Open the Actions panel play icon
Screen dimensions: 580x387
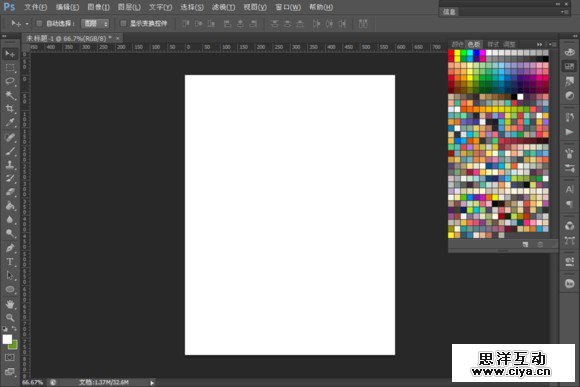pyautogui.click(x=570, y=132)
